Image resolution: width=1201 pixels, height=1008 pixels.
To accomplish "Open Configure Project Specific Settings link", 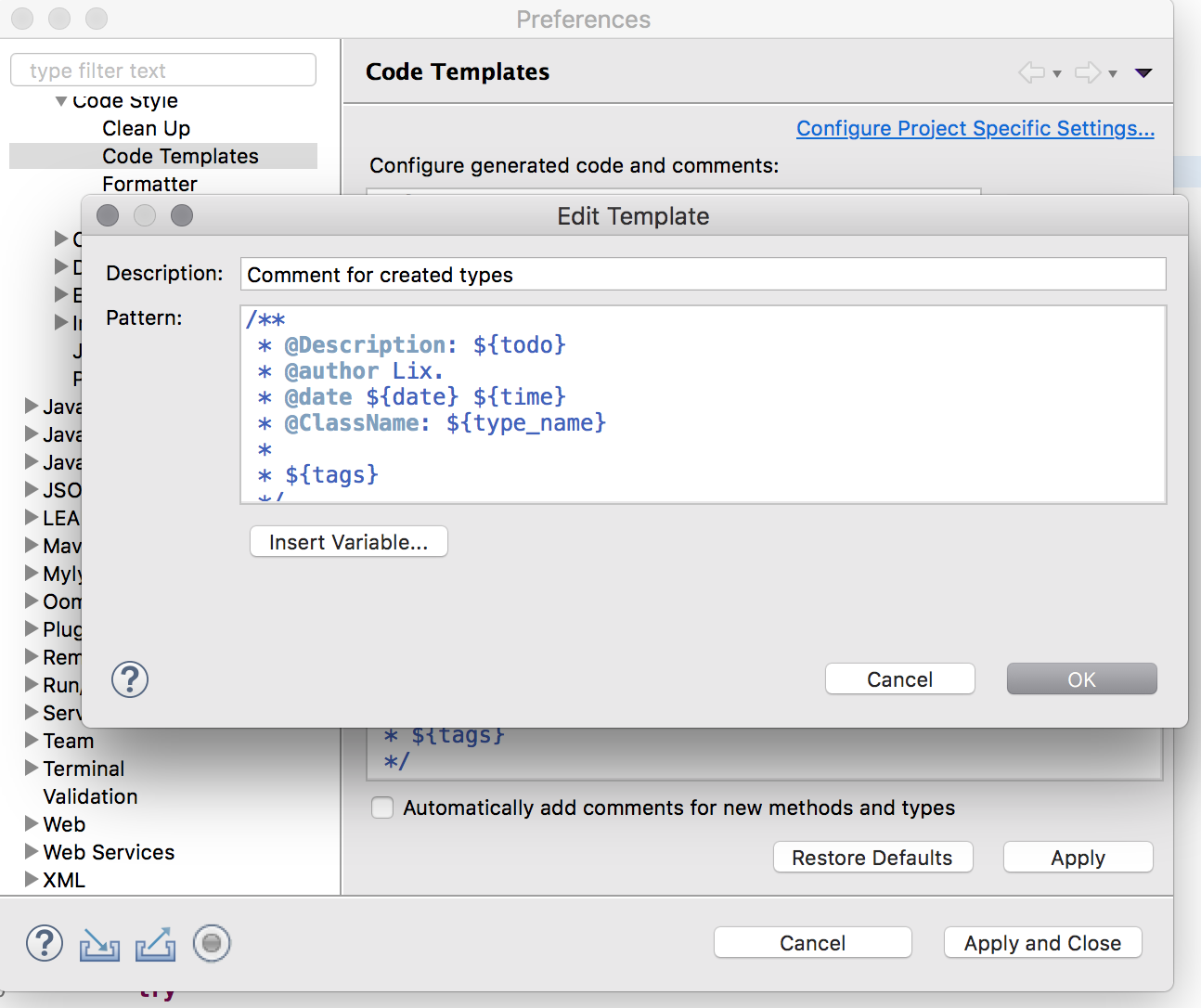I will click(975, 128).
